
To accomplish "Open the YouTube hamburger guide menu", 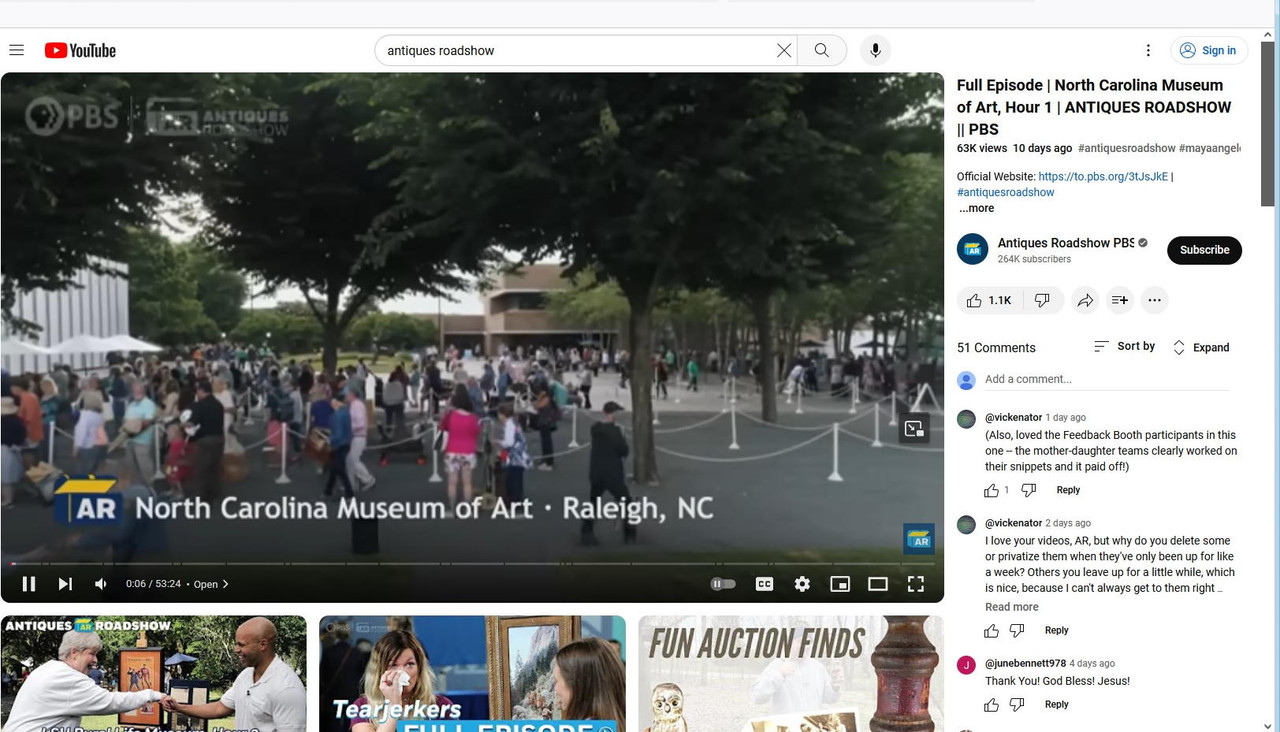I will (17, 50).
